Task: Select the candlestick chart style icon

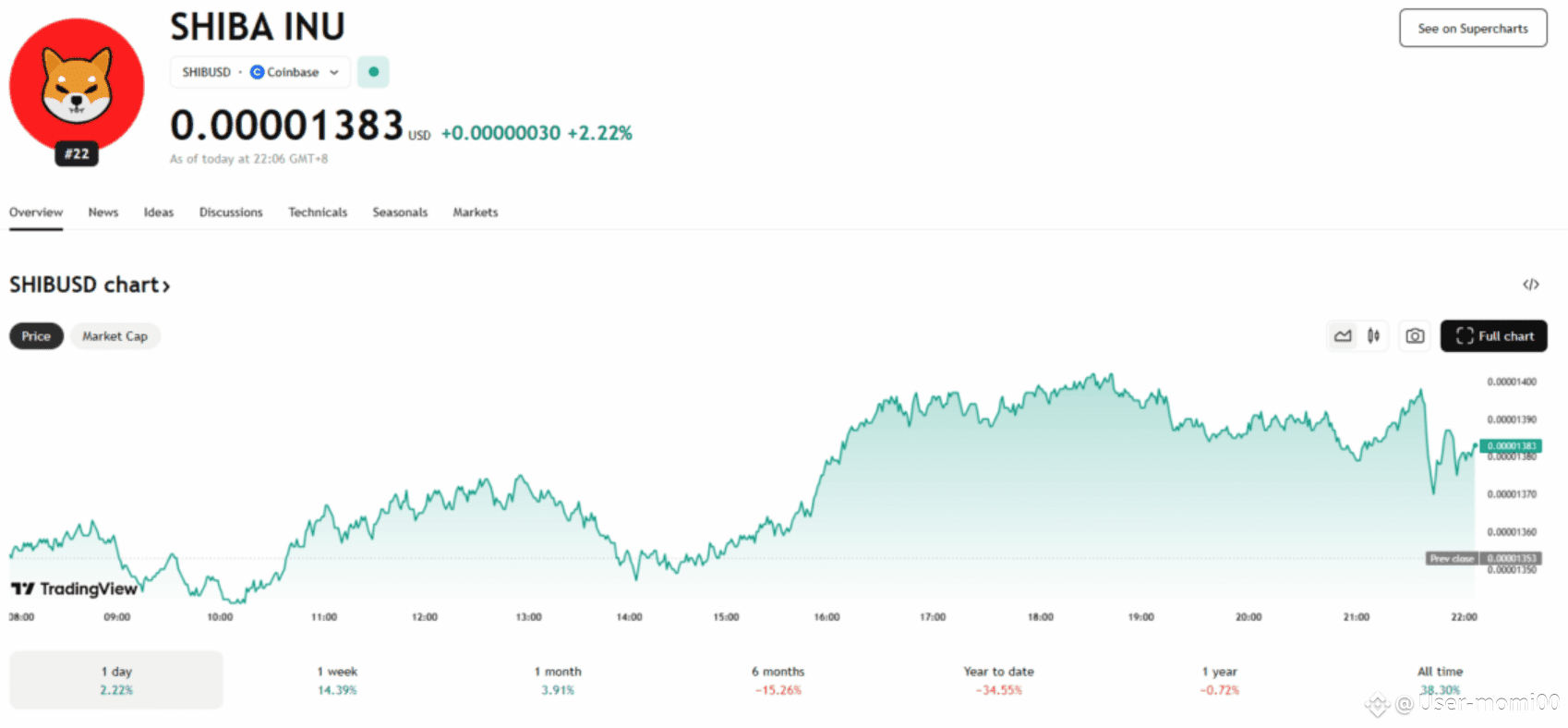Action: [1374, 336]
